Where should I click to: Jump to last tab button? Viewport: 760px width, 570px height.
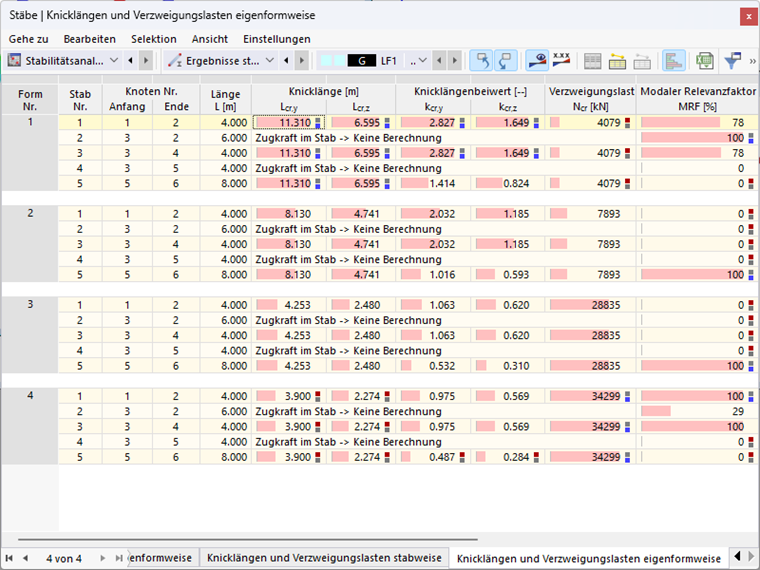pos(118,558)
